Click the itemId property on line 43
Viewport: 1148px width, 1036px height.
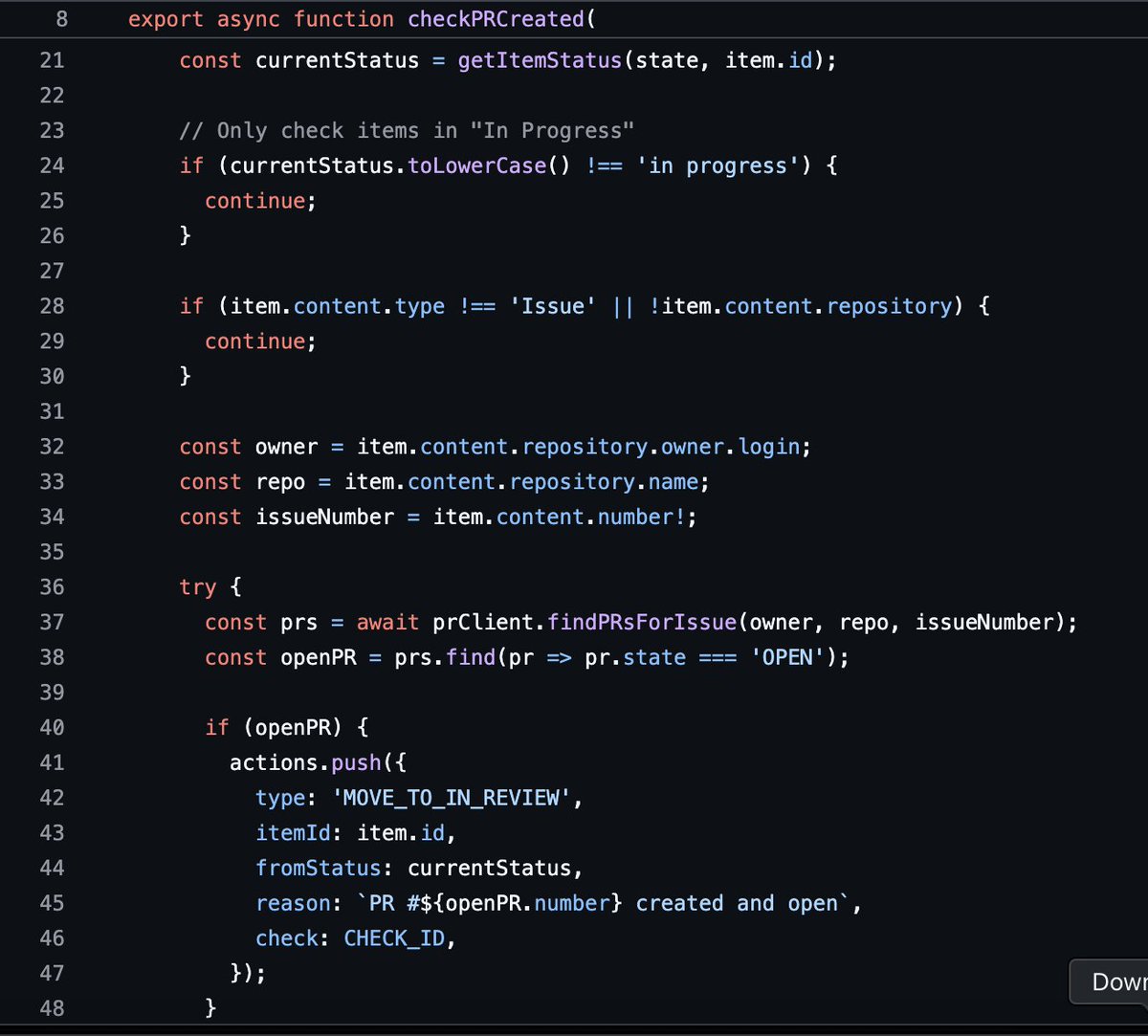point(293,833)
